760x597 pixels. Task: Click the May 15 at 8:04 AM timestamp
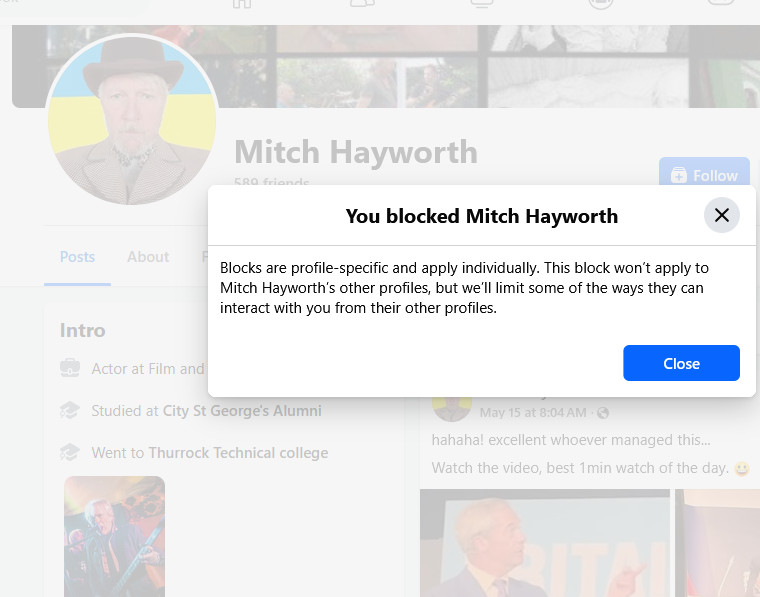(x=533, y=413)
